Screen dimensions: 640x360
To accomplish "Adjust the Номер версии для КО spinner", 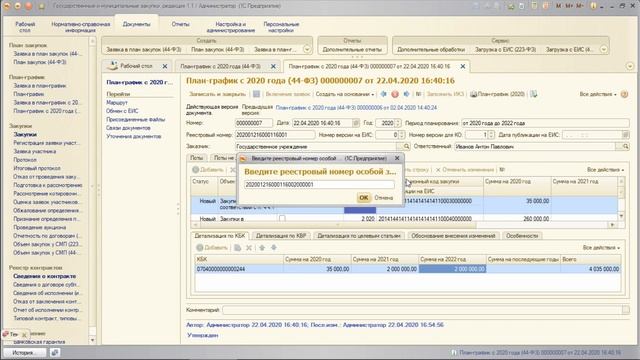I will click(x=491, y=135).
